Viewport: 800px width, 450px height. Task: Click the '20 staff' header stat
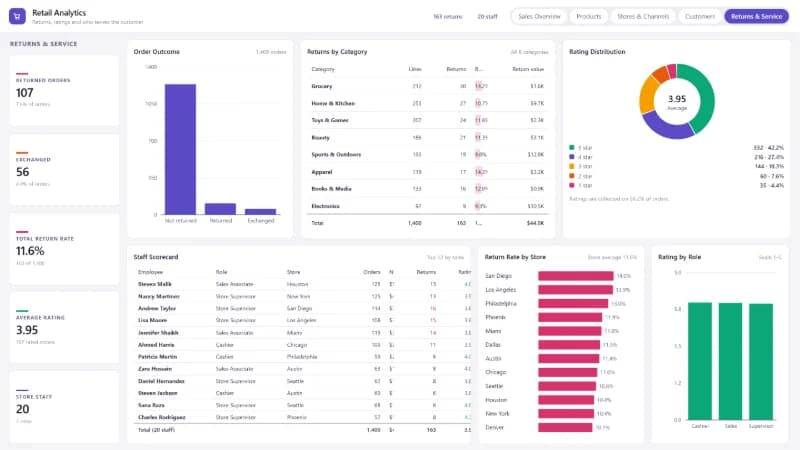(x=487, y=17)
